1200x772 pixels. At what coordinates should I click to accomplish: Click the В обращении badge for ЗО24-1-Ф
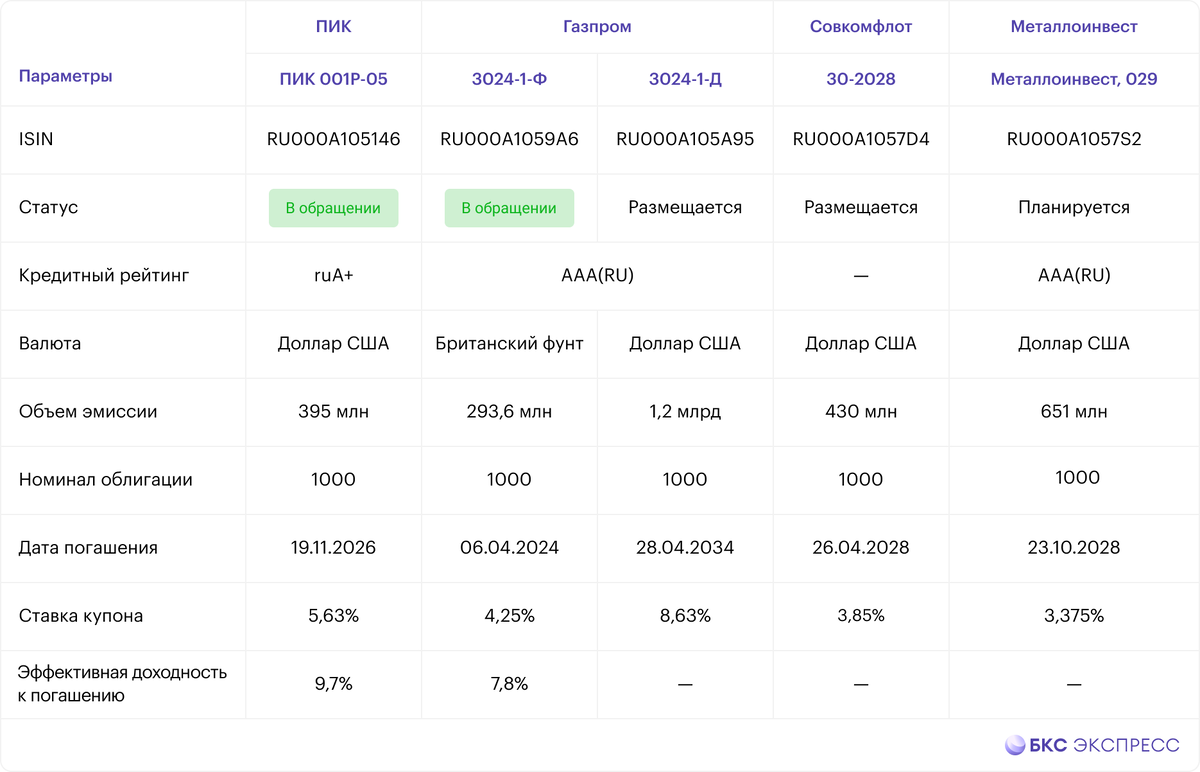point(509,208)
